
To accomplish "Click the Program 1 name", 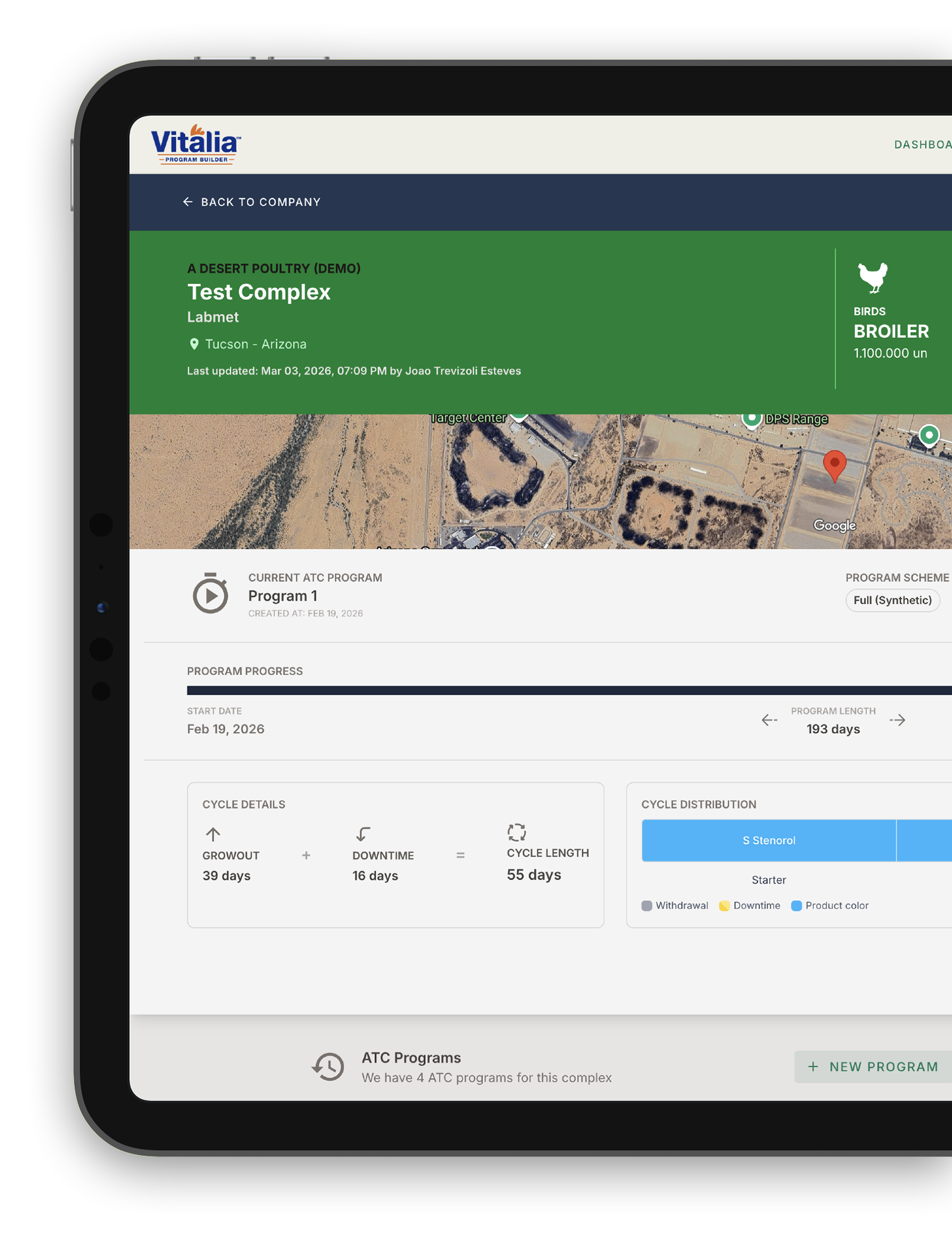I will [x=283, y=596].
